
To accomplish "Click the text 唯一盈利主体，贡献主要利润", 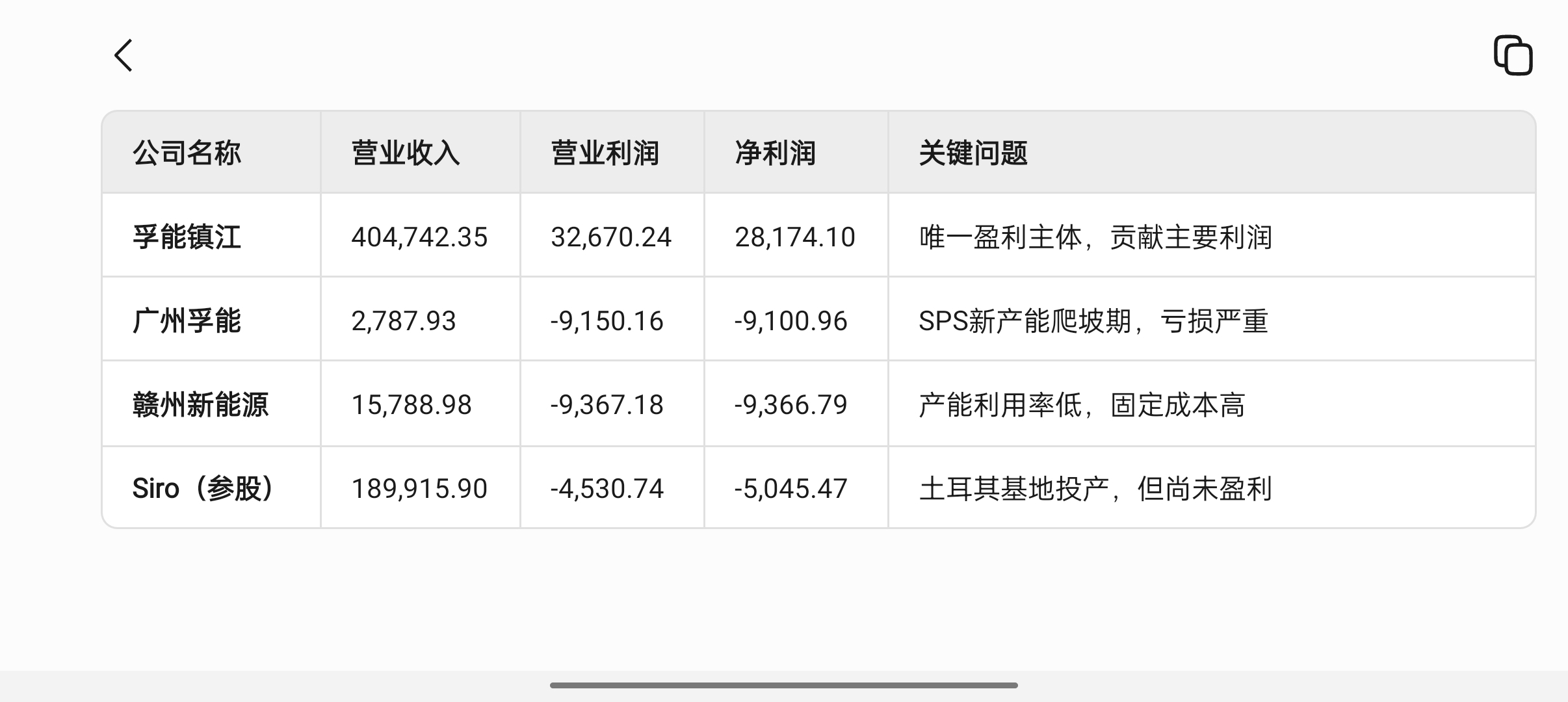I will [1095, 237].
